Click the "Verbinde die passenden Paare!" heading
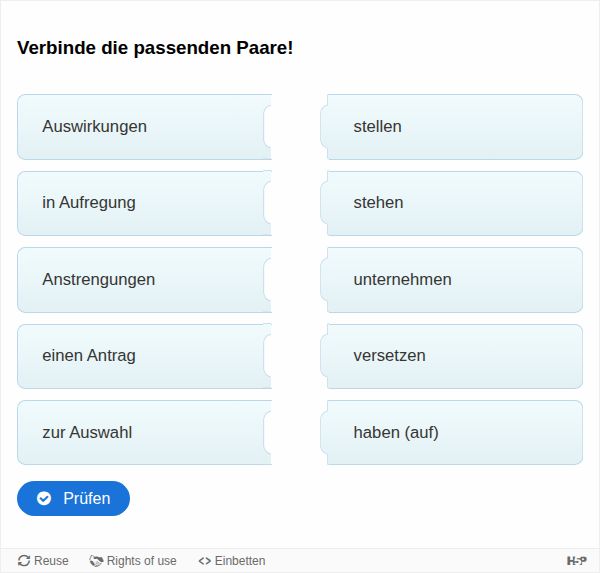This screenshot has width=600, height=573. (x=155, y=48)
